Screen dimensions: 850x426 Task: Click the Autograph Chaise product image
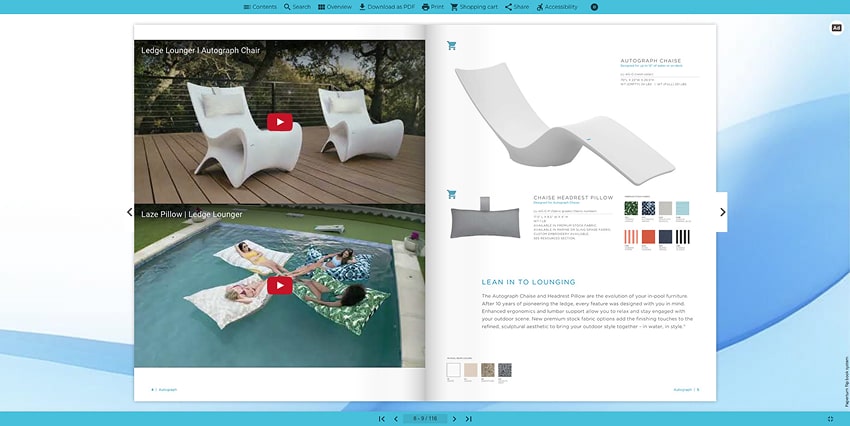(x=564, y=123)
